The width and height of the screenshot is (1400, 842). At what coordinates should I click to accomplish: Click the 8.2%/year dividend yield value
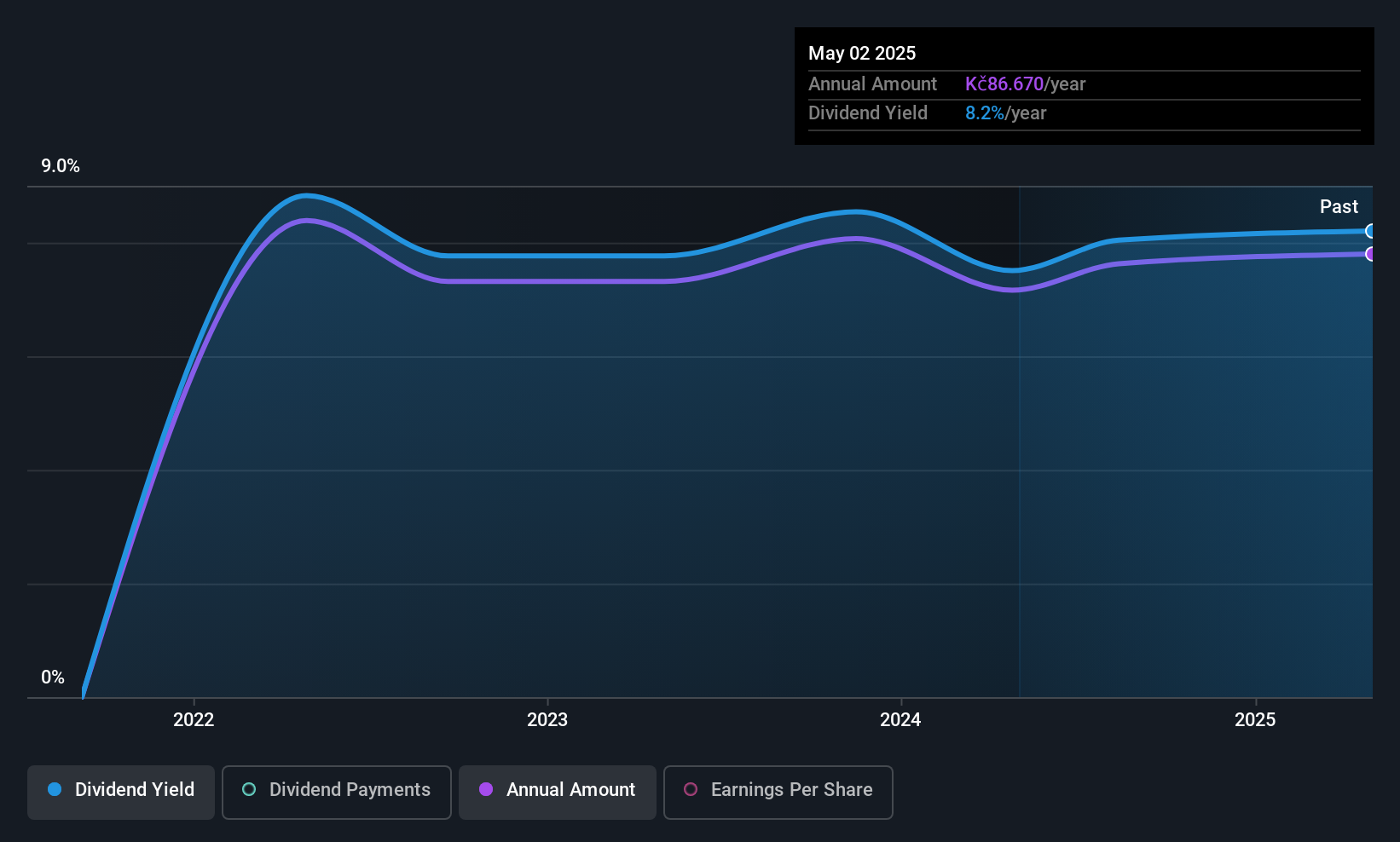(x=1005, y=112)
